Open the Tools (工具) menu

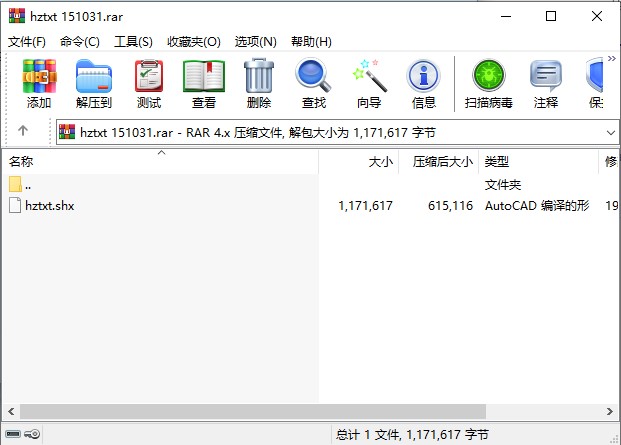point(133,42)
